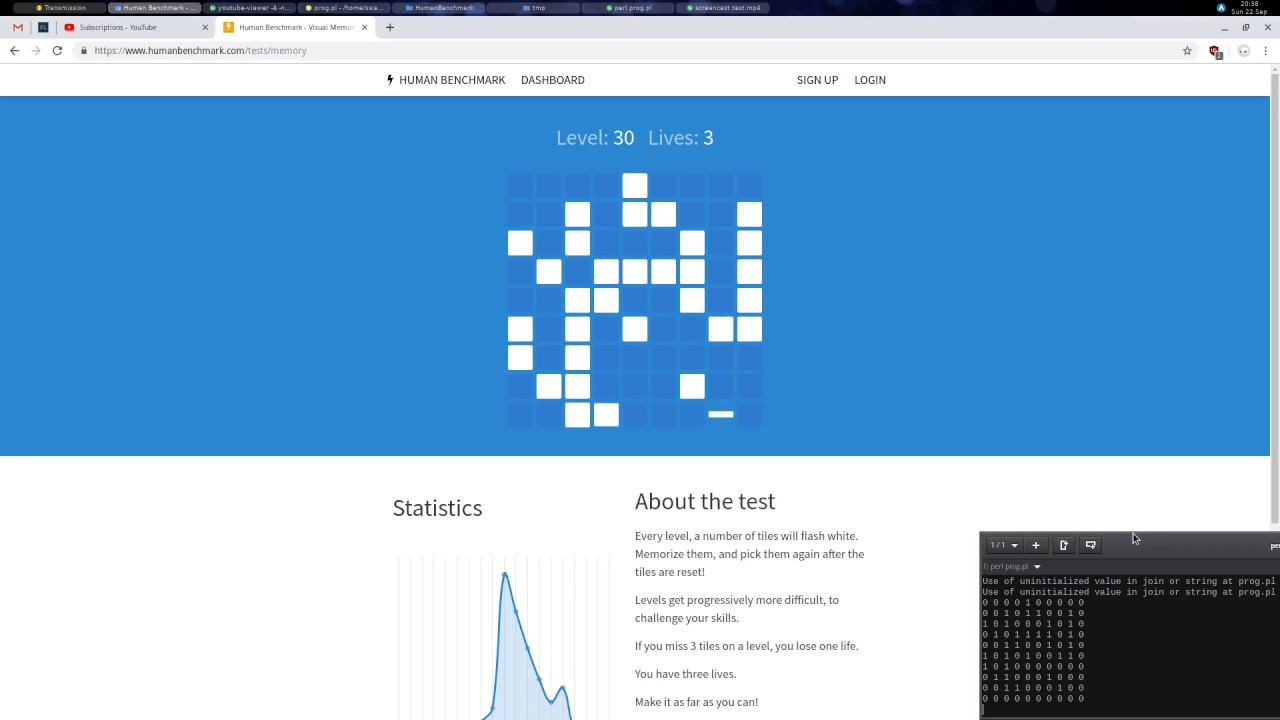Viewport: 1280px width, 720px height.
Task: Click the single white tile in the grid's top row
Action: tap(635, 185)
